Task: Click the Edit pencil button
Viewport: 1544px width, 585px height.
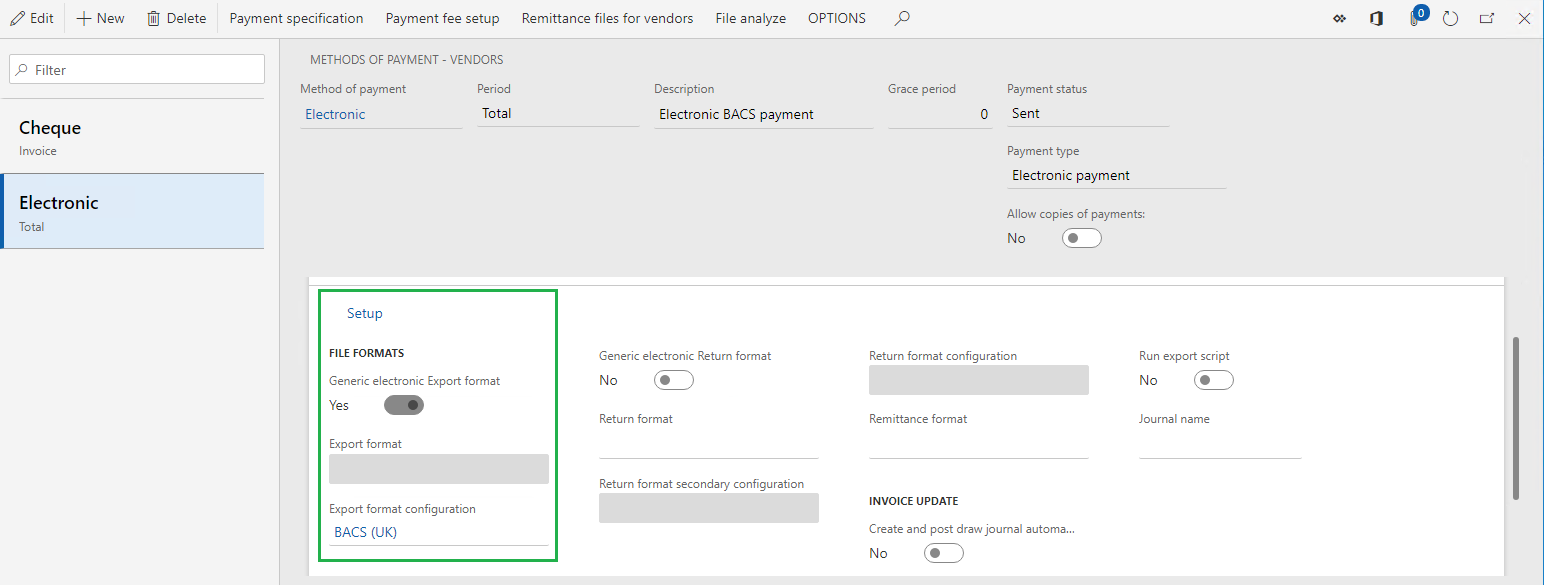Action: click(32, 18)
